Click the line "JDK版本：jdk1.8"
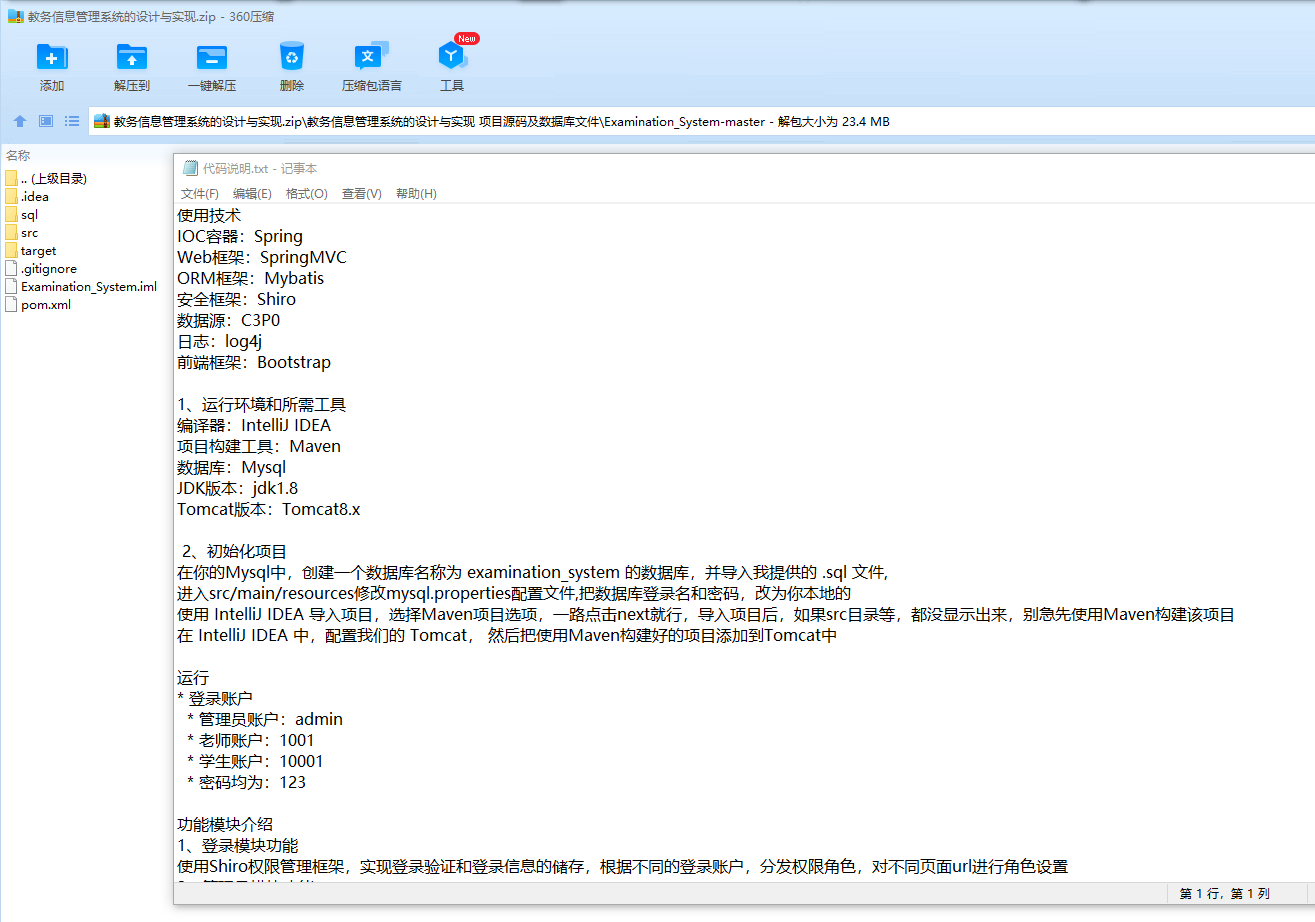The height and width of the screenshot is (922, 1315). [238, 488]
